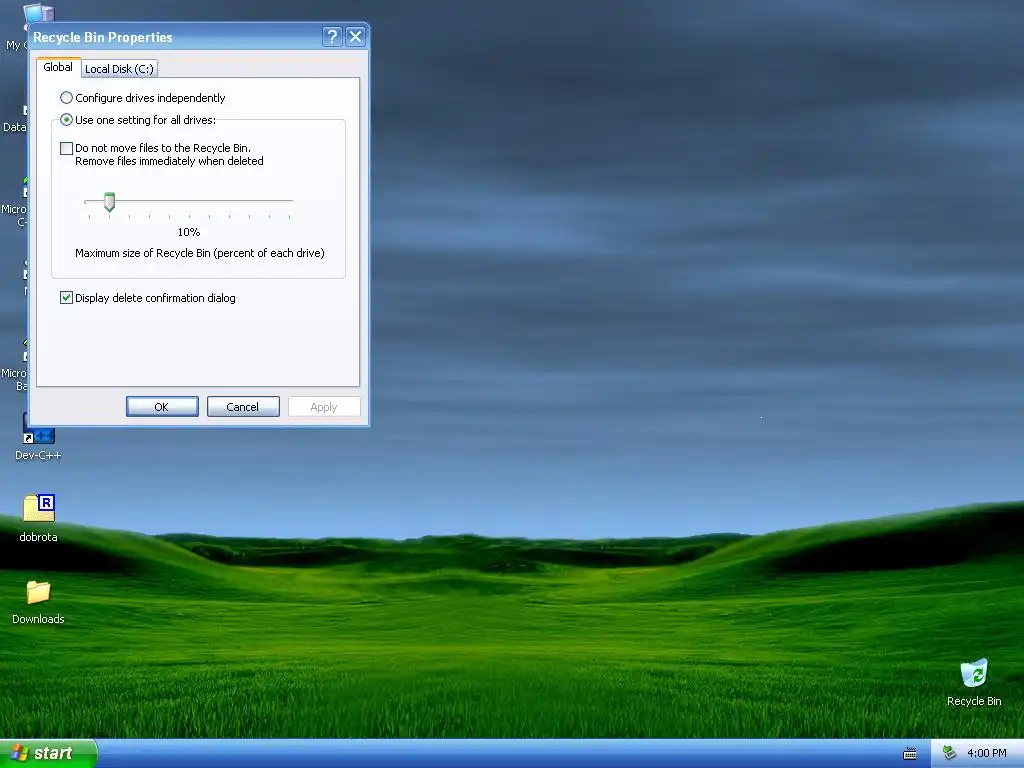Close the Recycle Bin Properties dialog
Viewport: 1024px width, 768px height.
point(355,37)
